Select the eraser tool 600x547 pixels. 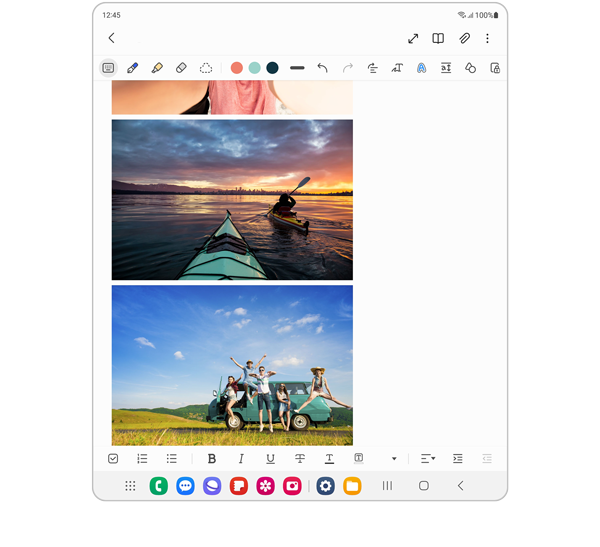181,68
